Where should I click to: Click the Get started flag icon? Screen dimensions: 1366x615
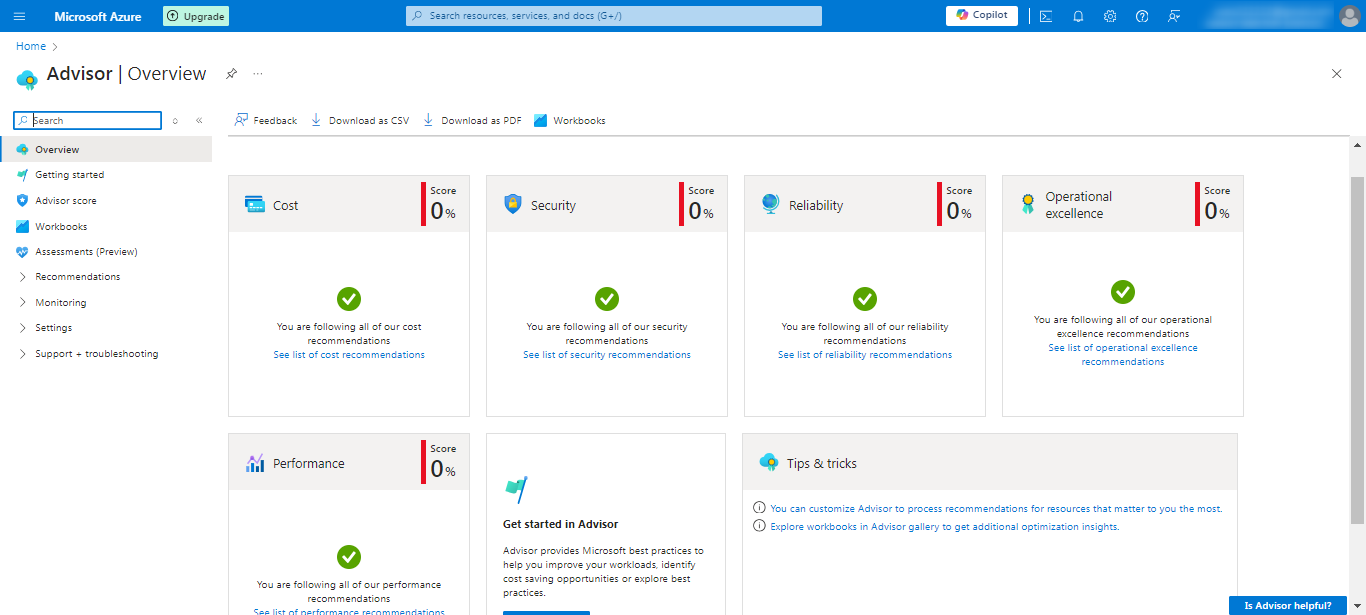pyautogui.click(x=516, y=490)
